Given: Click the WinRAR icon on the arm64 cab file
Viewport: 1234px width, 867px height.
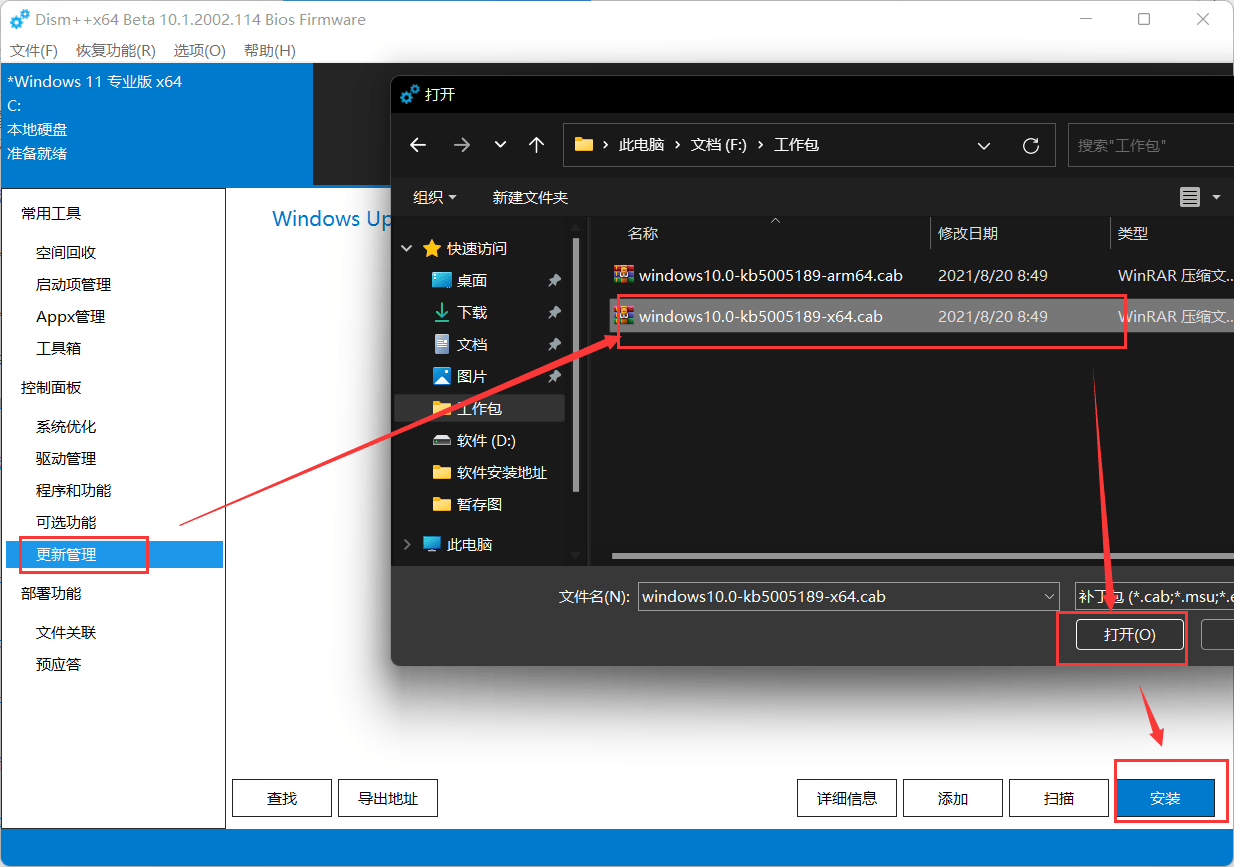Looking at the screenshot, I should 623,273.
